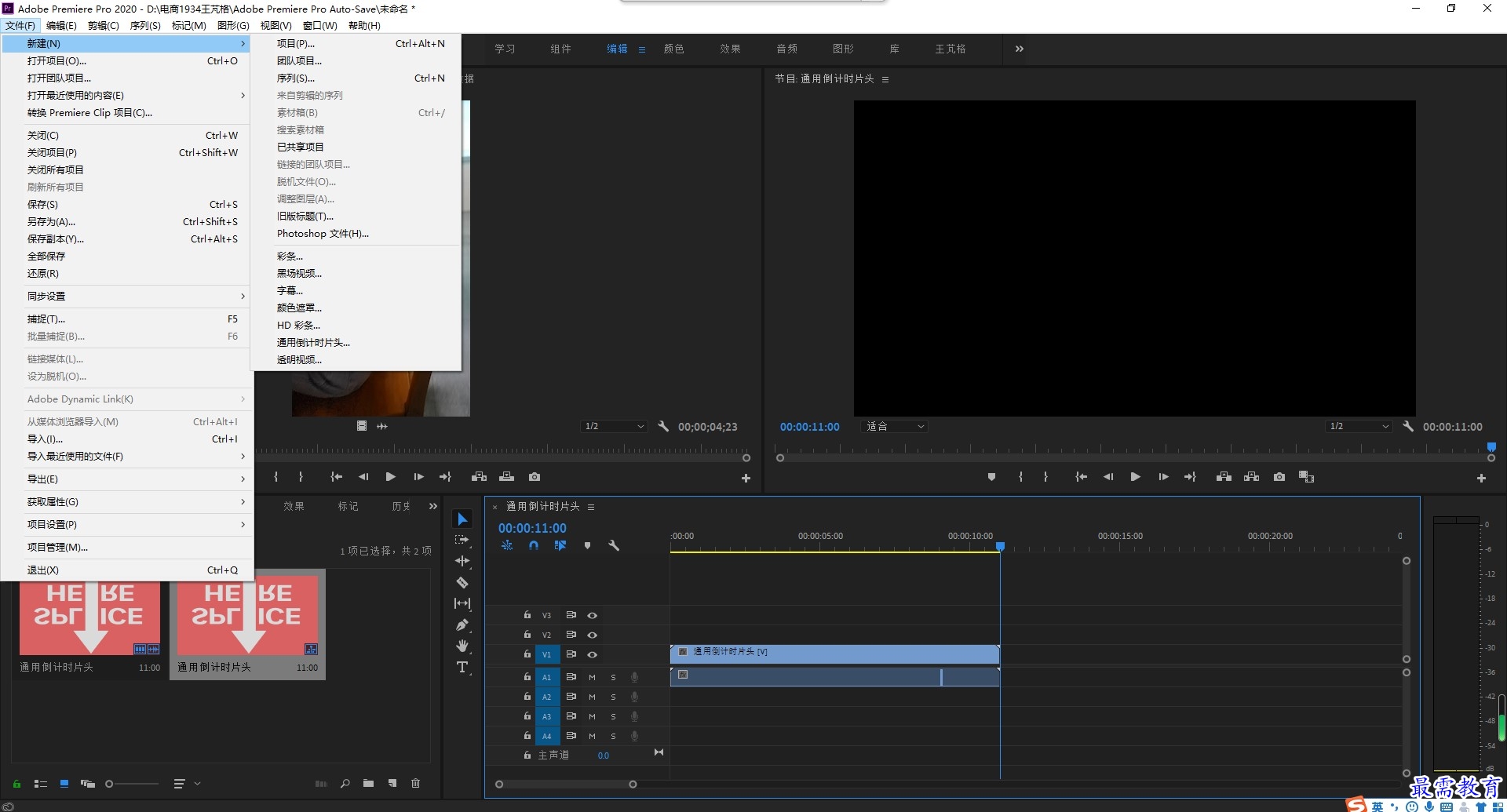Add marker in program monitor
Screen dimensions: 1507x812
pyautogui.click(x=991, y=477)
